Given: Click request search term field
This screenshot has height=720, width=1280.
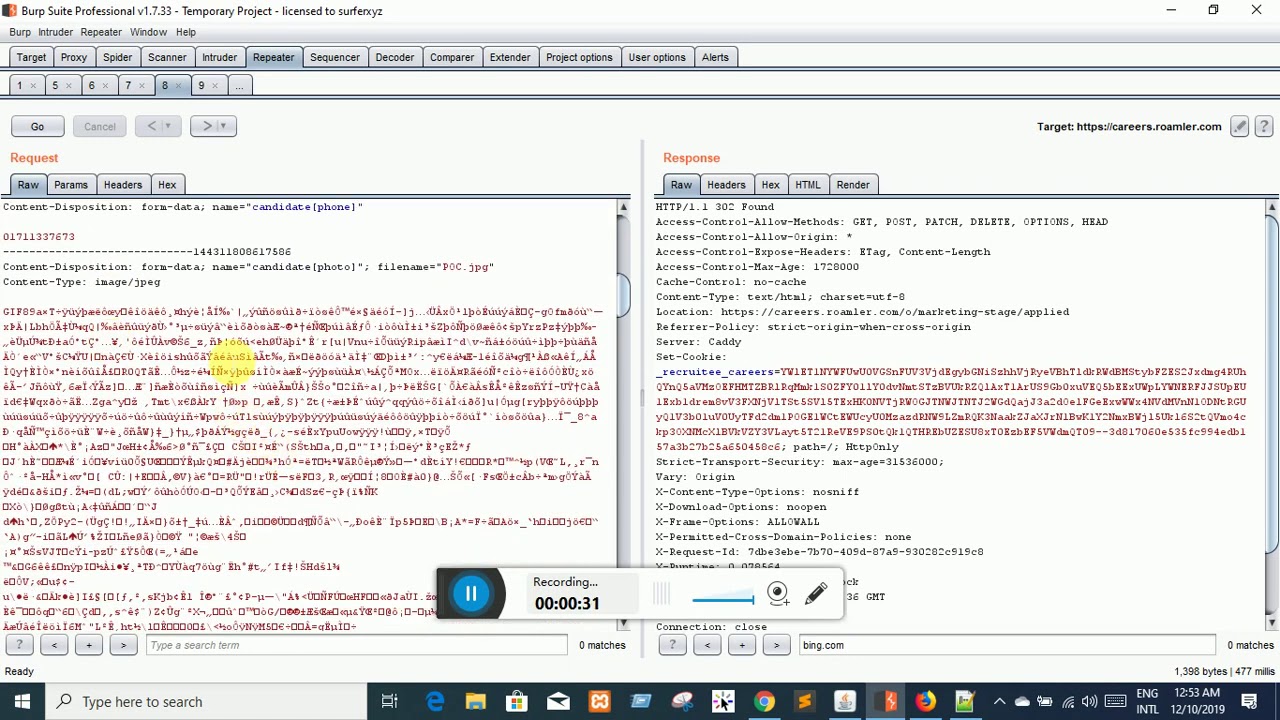Looking at the screenshot, I should 357,645.
